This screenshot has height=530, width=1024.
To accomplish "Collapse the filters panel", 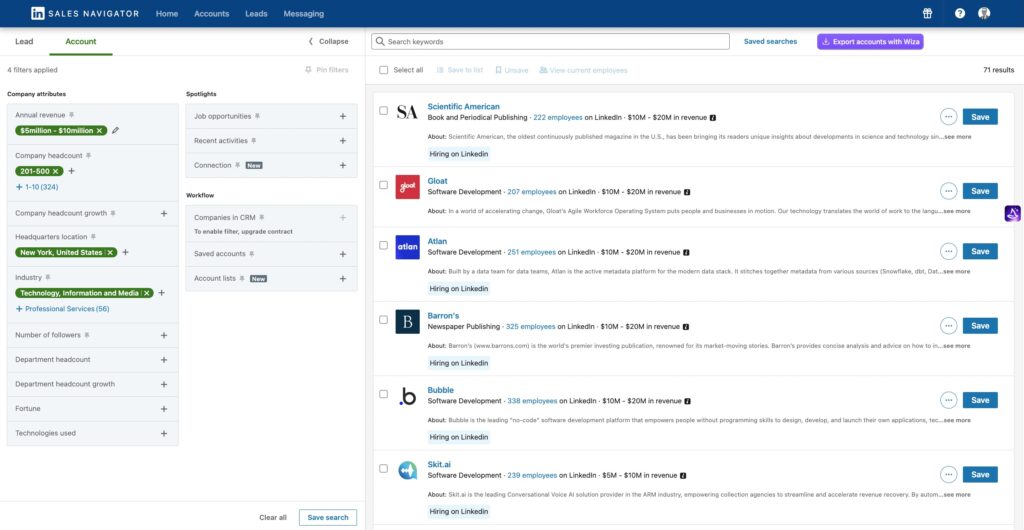I will (x=328, y=41).
